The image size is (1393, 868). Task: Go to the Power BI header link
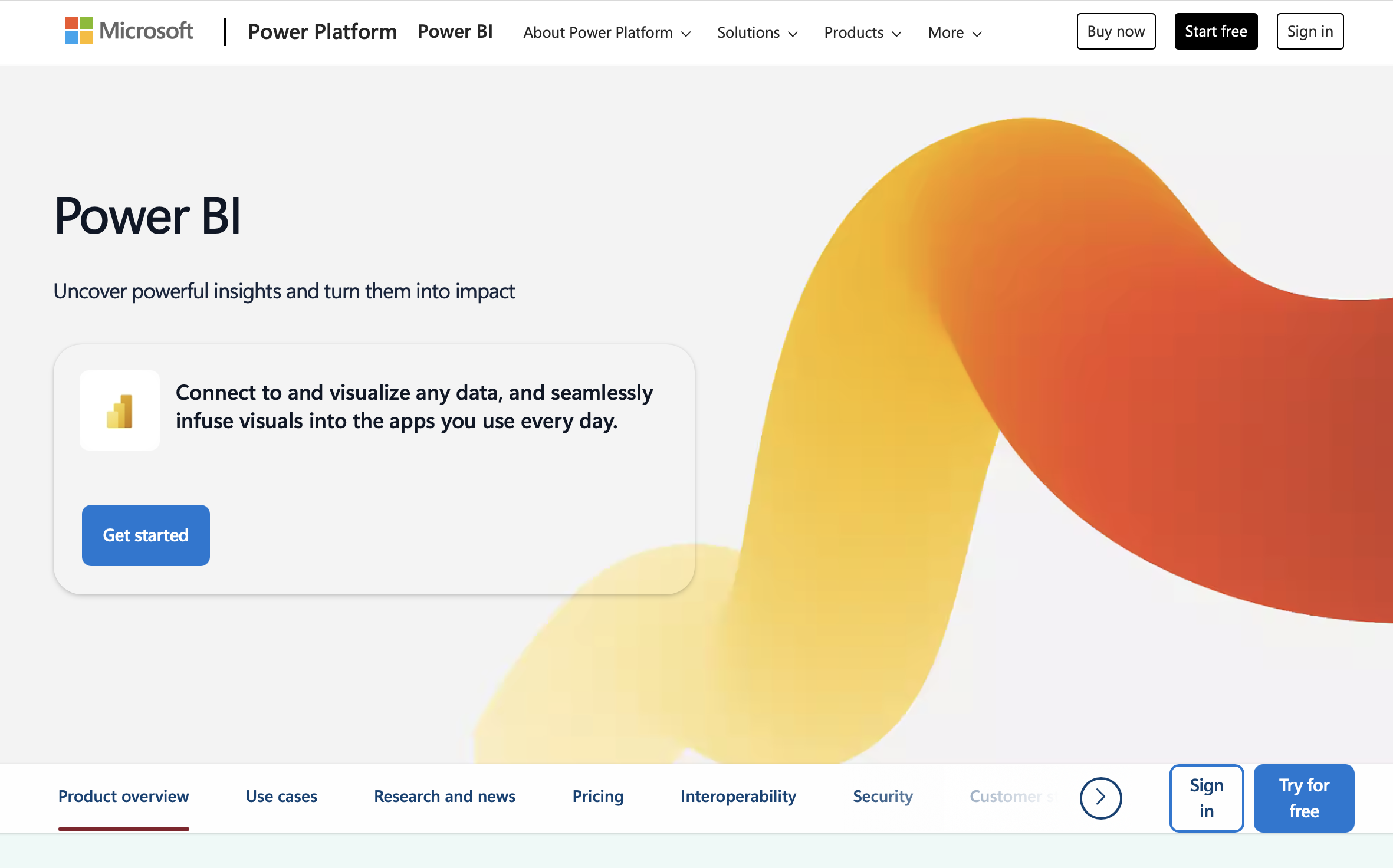coord(455,32)
